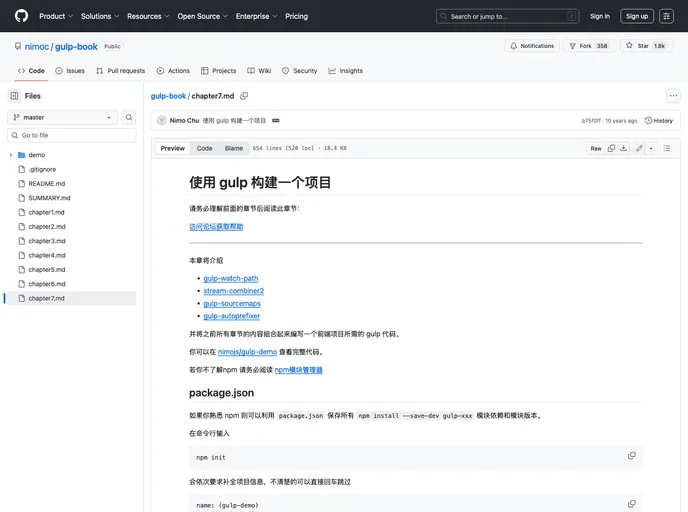Switch to the Actions tab

click(173, 71)
